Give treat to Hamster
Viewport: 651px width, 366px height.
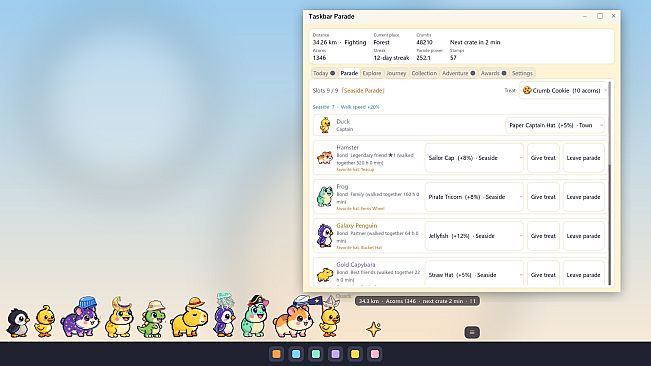point(543,158)
